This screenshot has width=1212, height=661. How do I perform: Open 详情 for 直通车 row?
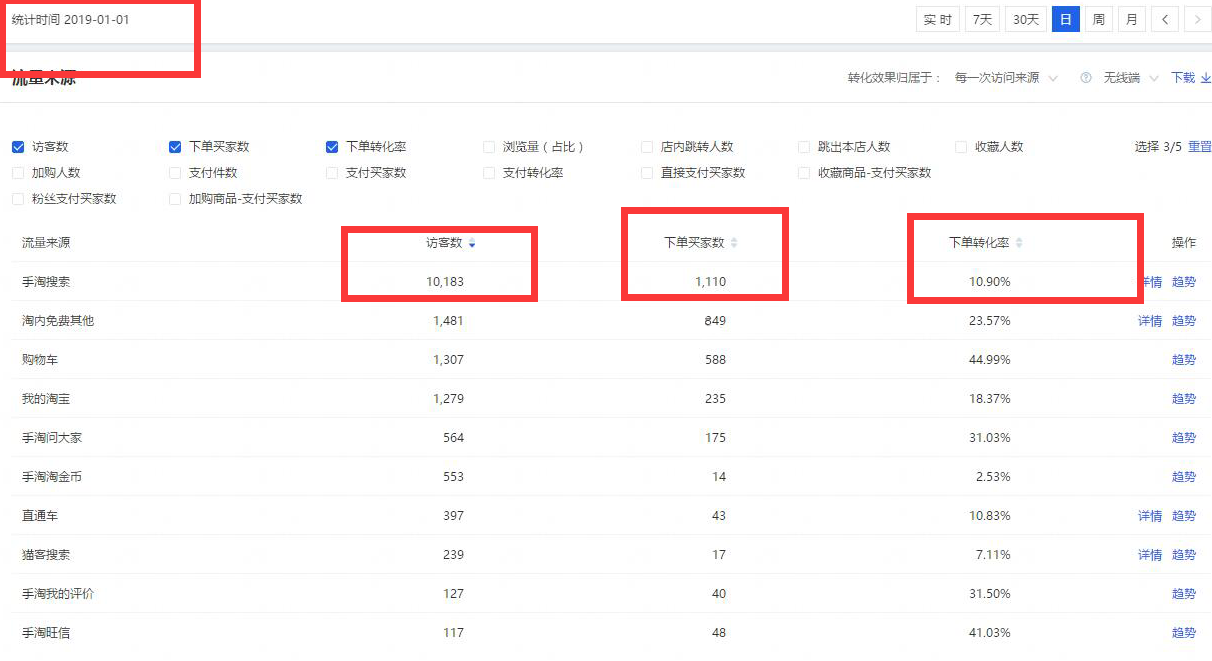pos(1150,516)
